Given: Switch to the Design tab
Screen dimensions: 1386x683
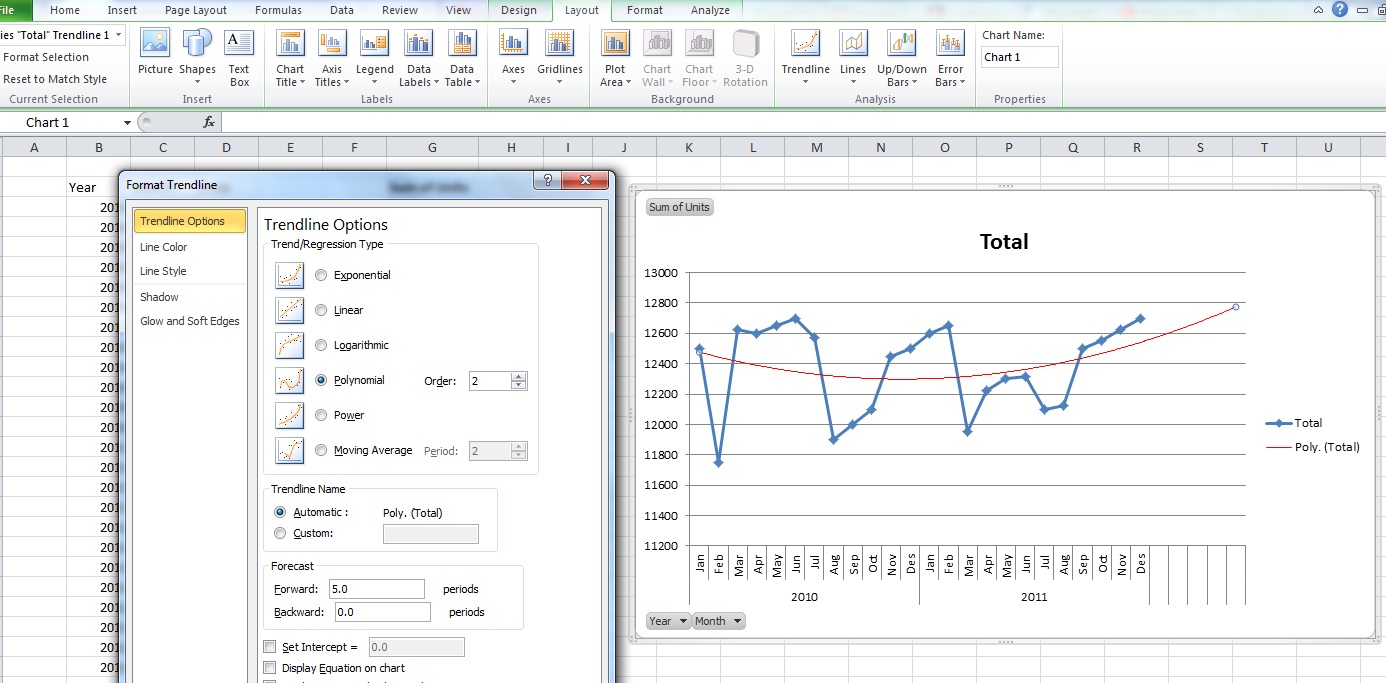Looking at the screenshot, I should [519, 12].
